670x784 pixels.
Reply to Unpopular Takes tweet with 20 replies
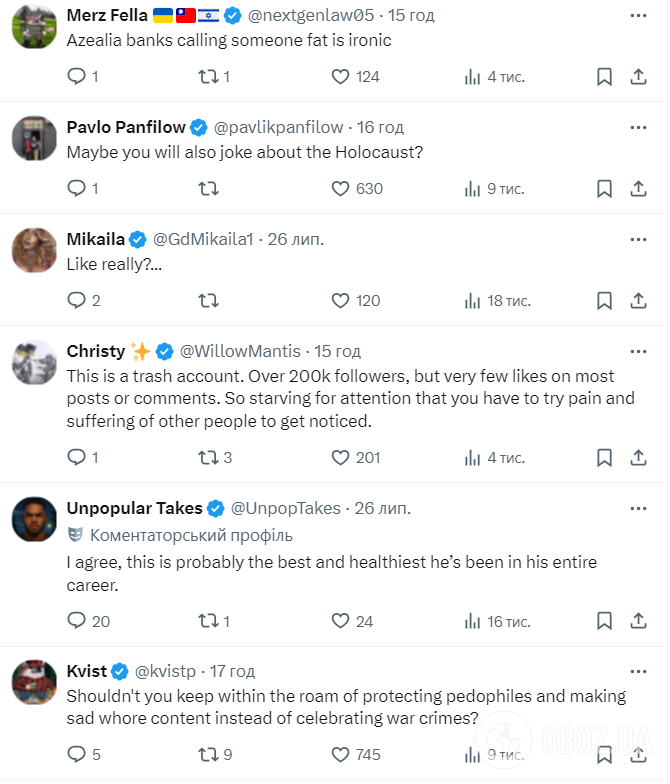77,621
